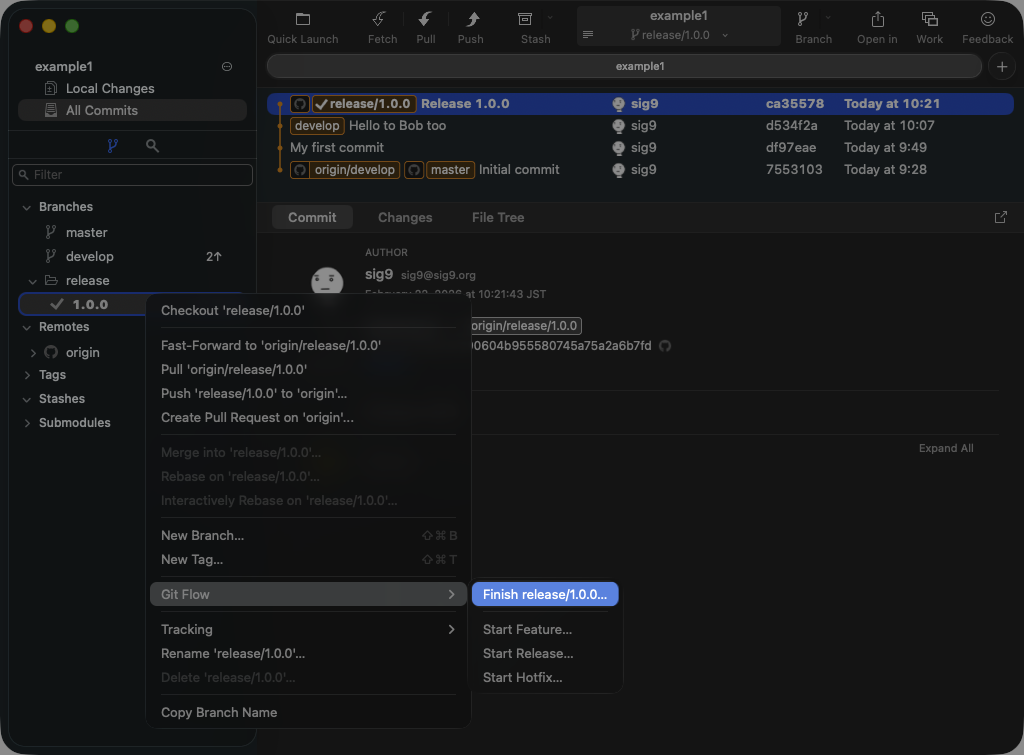Click the Expand All link
Screen dimensions: 1024x755
tap(945, 448)
